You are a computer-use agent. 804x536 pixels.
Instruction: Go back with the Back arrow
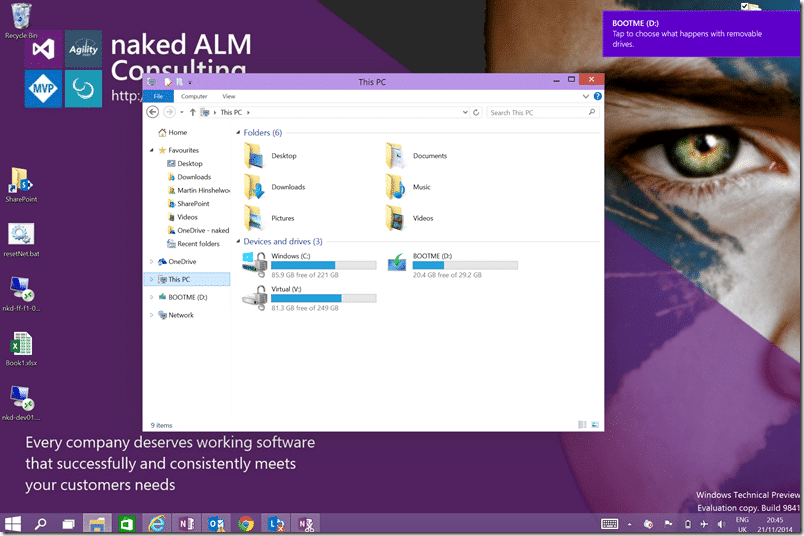(152, 112)
